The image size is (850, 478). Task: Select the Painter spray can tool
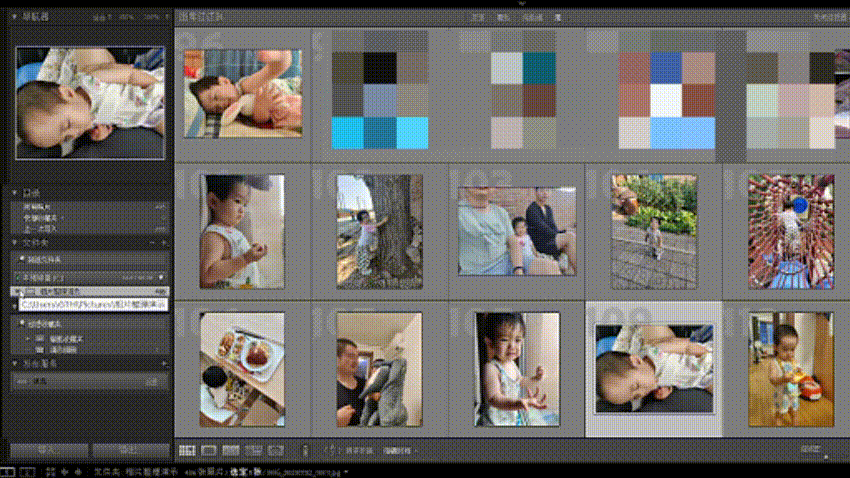(305, 450)
